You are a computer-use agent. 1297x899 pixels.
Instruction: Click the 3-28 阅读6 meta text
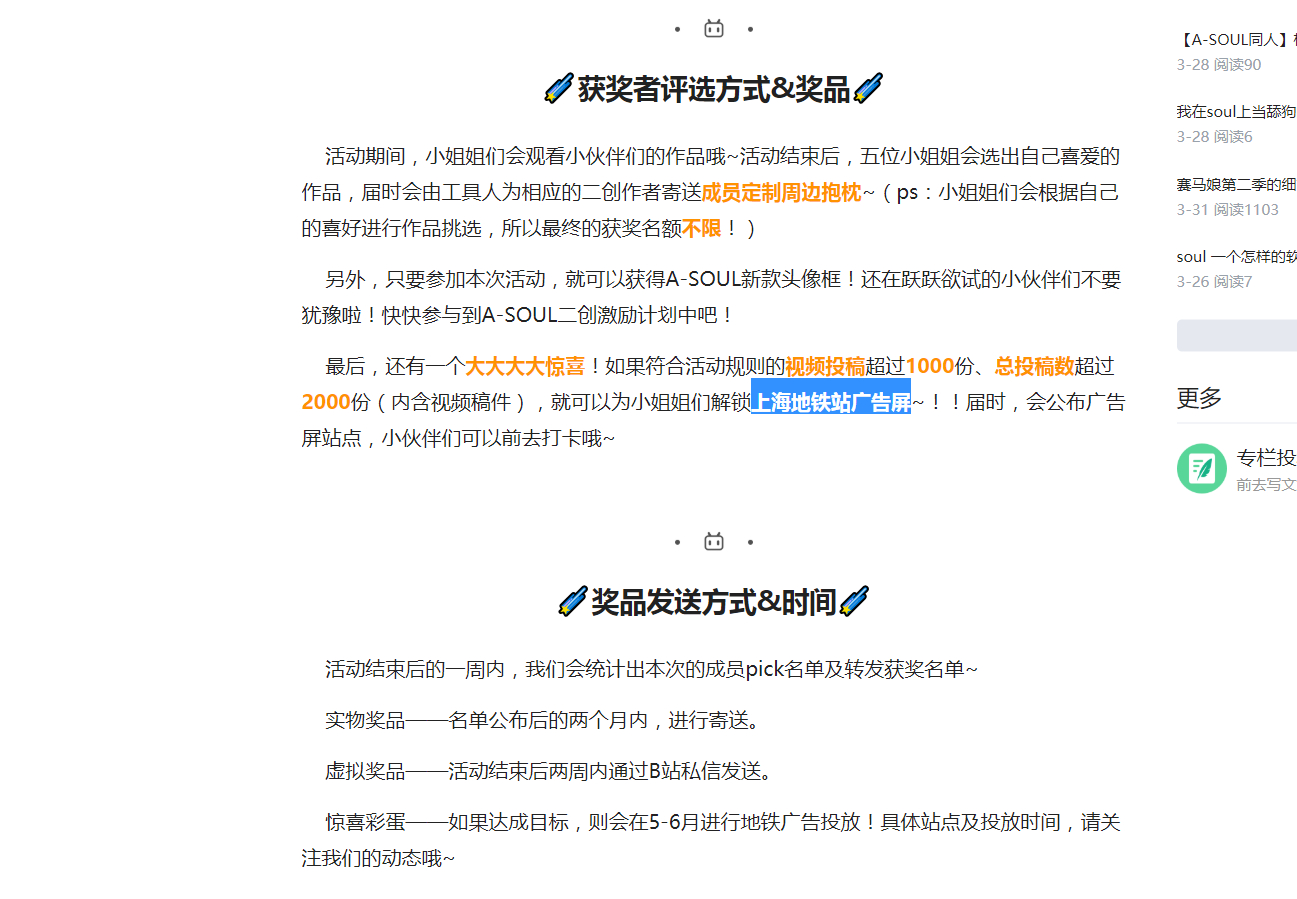point(1214,136)
